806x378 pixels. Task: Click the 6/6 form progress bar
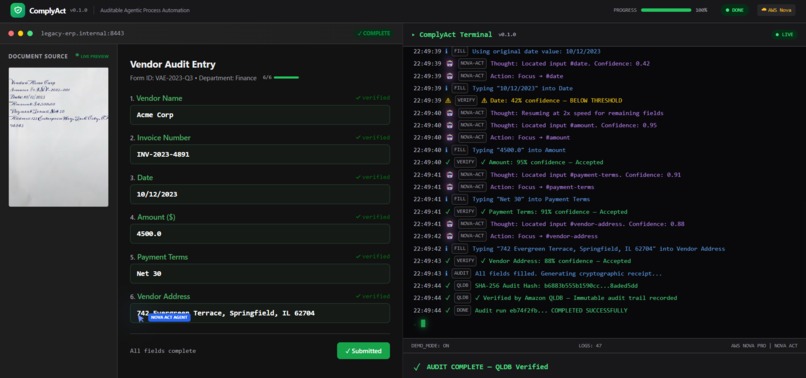[286, 78]
